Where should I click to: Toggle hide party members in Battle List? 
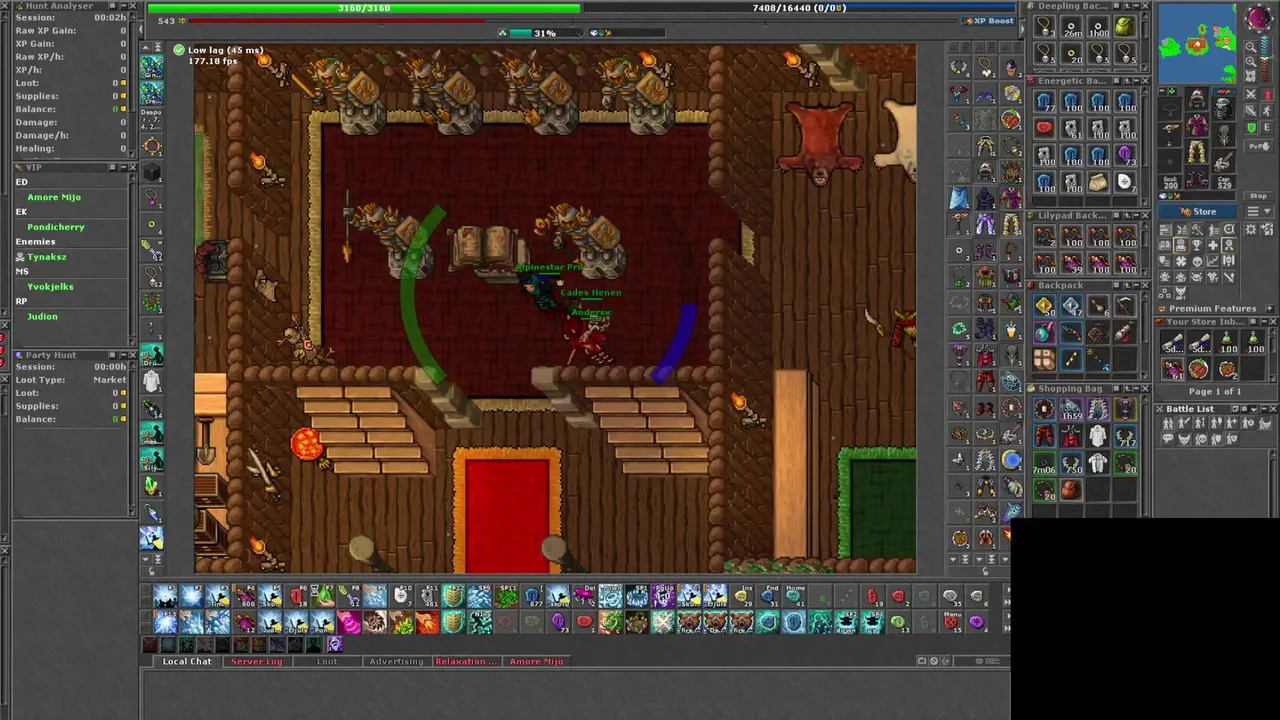1216,438
